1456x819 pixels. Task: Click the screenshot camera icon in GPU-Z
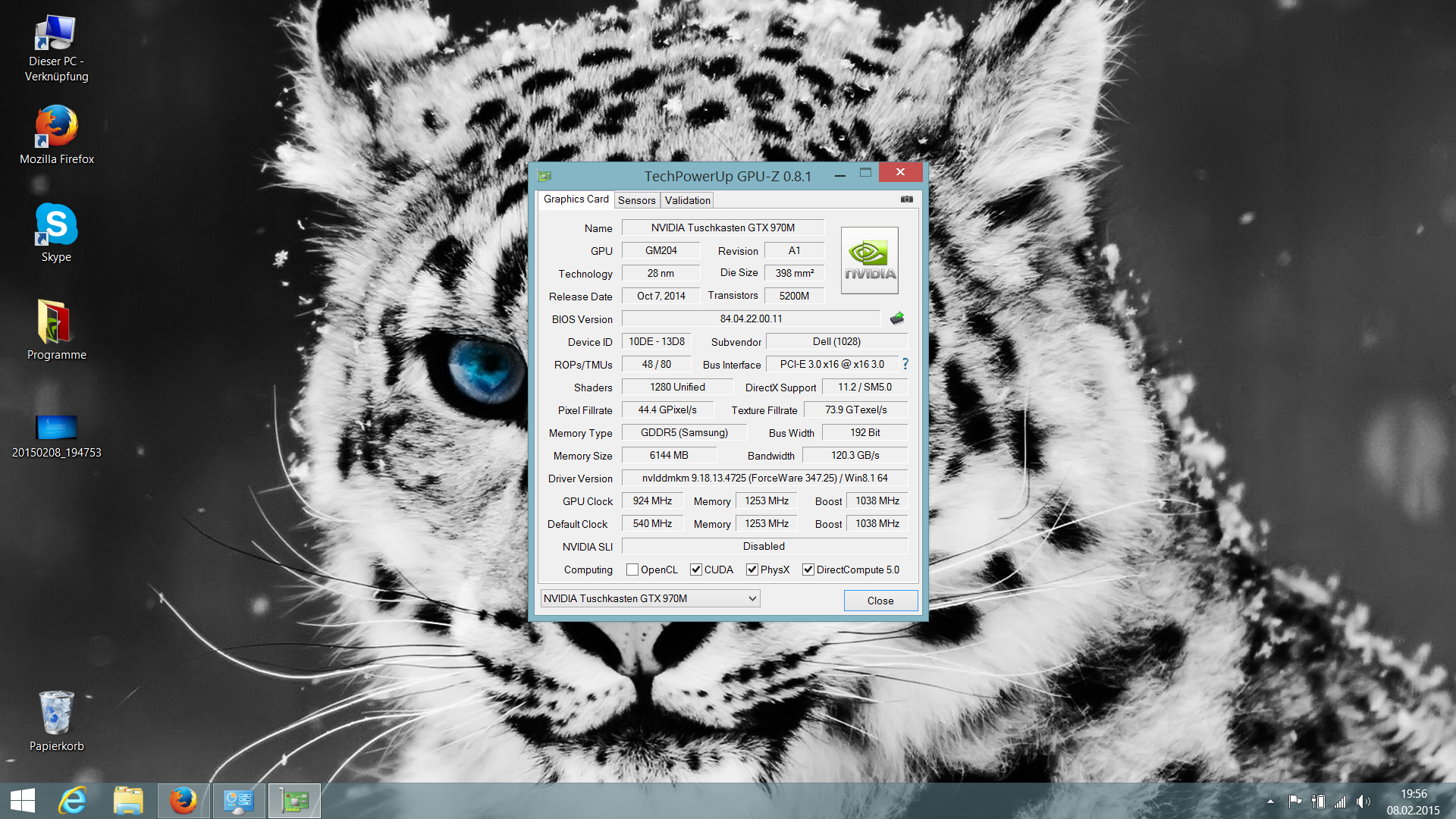pyautogui.click(x=906, y=199)
